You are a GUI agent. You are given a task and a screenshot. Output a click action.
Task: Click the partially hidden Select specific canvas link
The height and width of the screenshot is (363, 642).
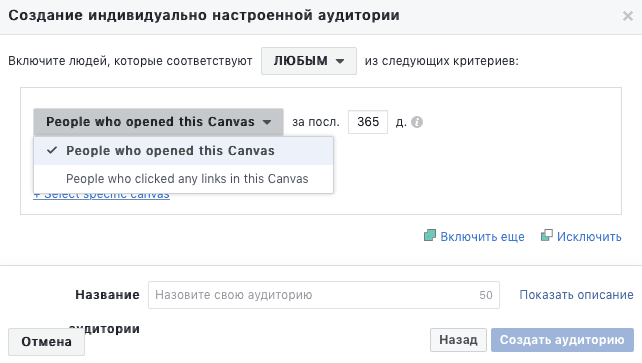point(102,196)
